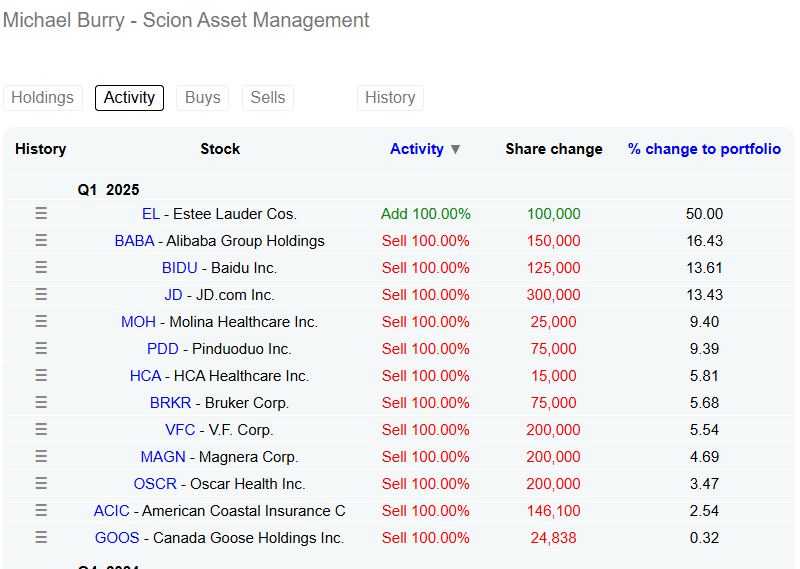Open the History tab
The width and height of the screenshot is (800, 569).
(x=390, y=97)
